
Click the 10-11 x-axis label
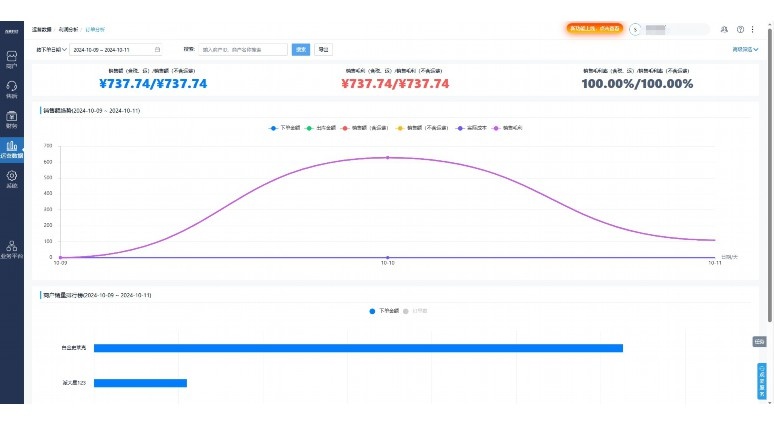point(715,263)
